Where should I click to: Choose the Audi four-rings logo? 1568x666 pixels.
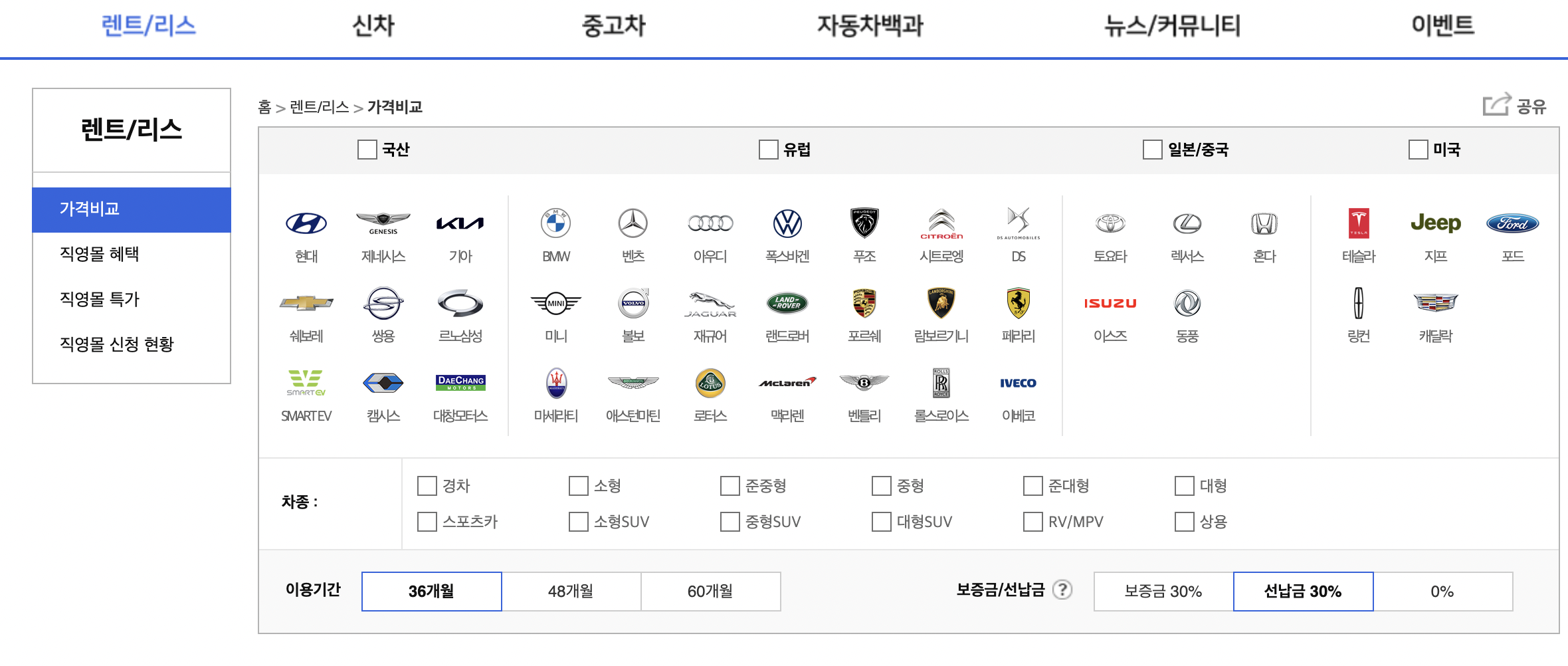[710, 223]
